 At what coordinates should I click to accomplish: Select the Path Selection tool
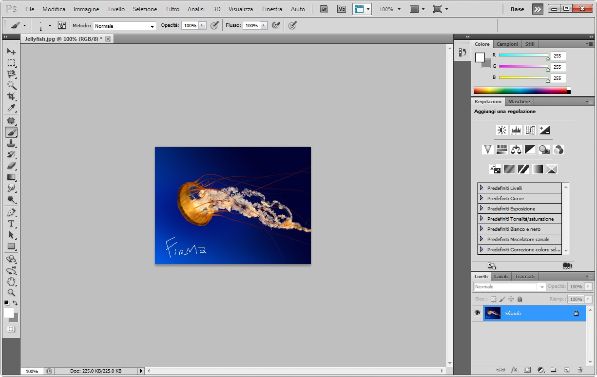(11, 235)
